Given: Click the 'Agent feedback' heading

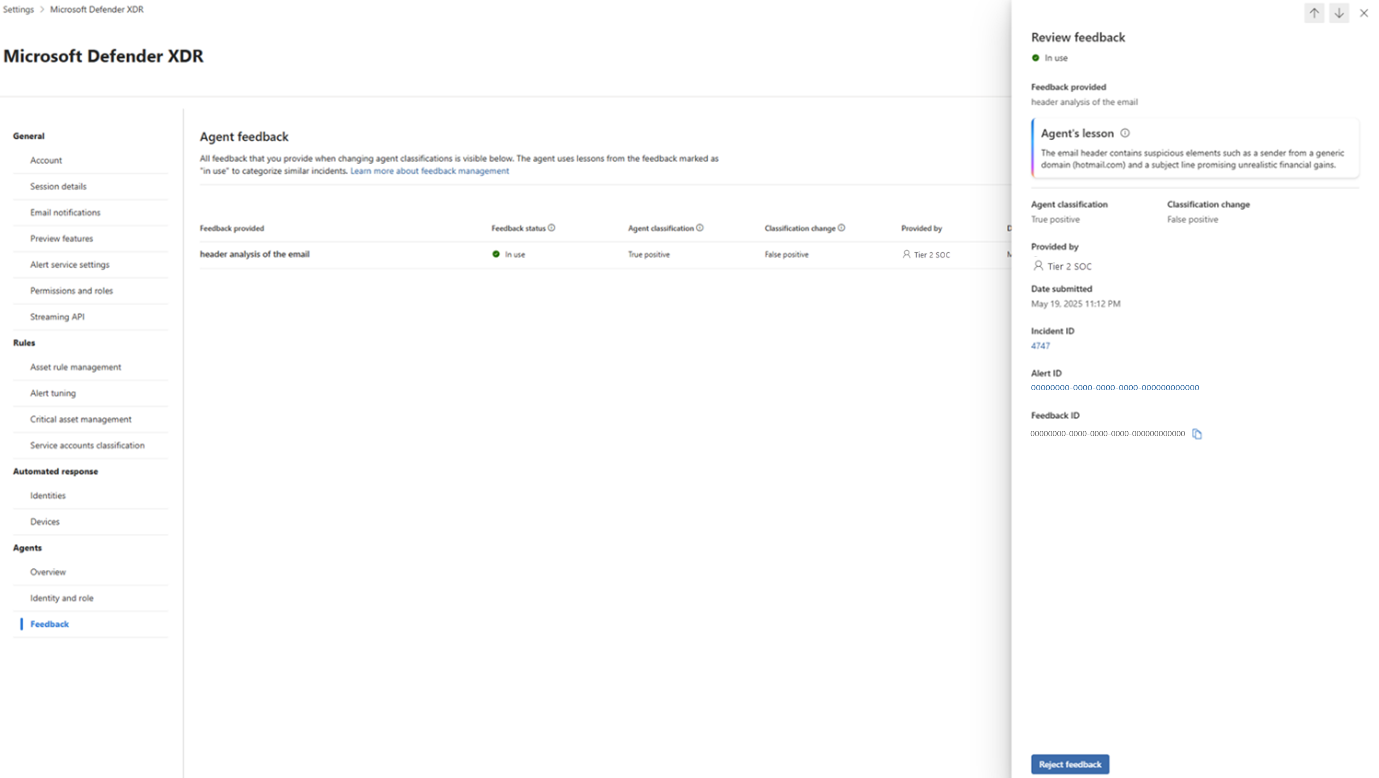Looking at the screenshot, I should click(x=244, y=137).
